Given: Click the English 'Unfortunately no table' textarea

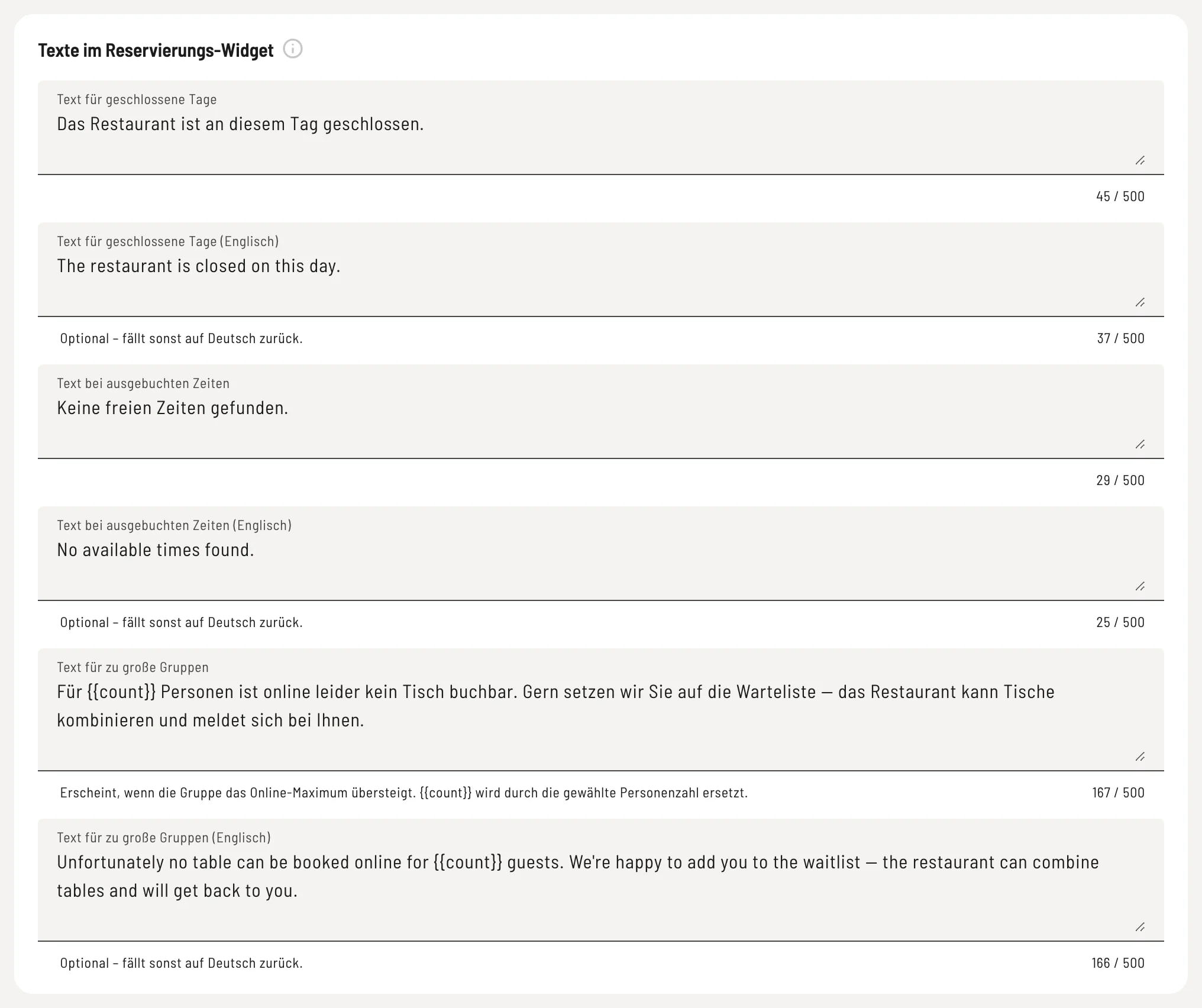Looking at the screenshot, I should coord(601,880).
